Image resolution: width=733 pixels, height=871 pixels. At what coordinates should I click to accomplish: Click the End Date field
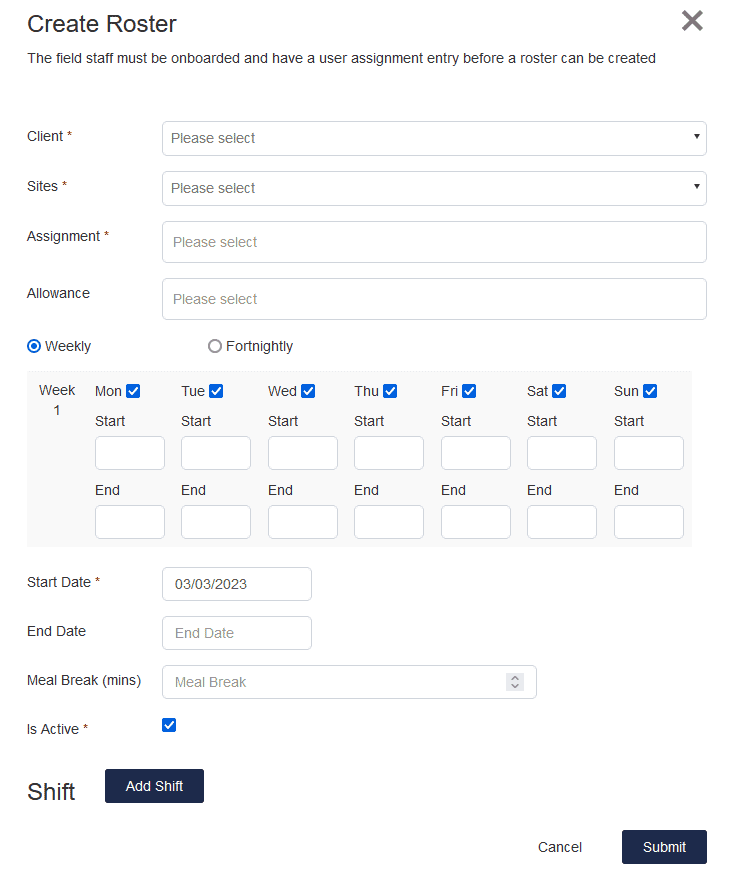tap(236, 633)
